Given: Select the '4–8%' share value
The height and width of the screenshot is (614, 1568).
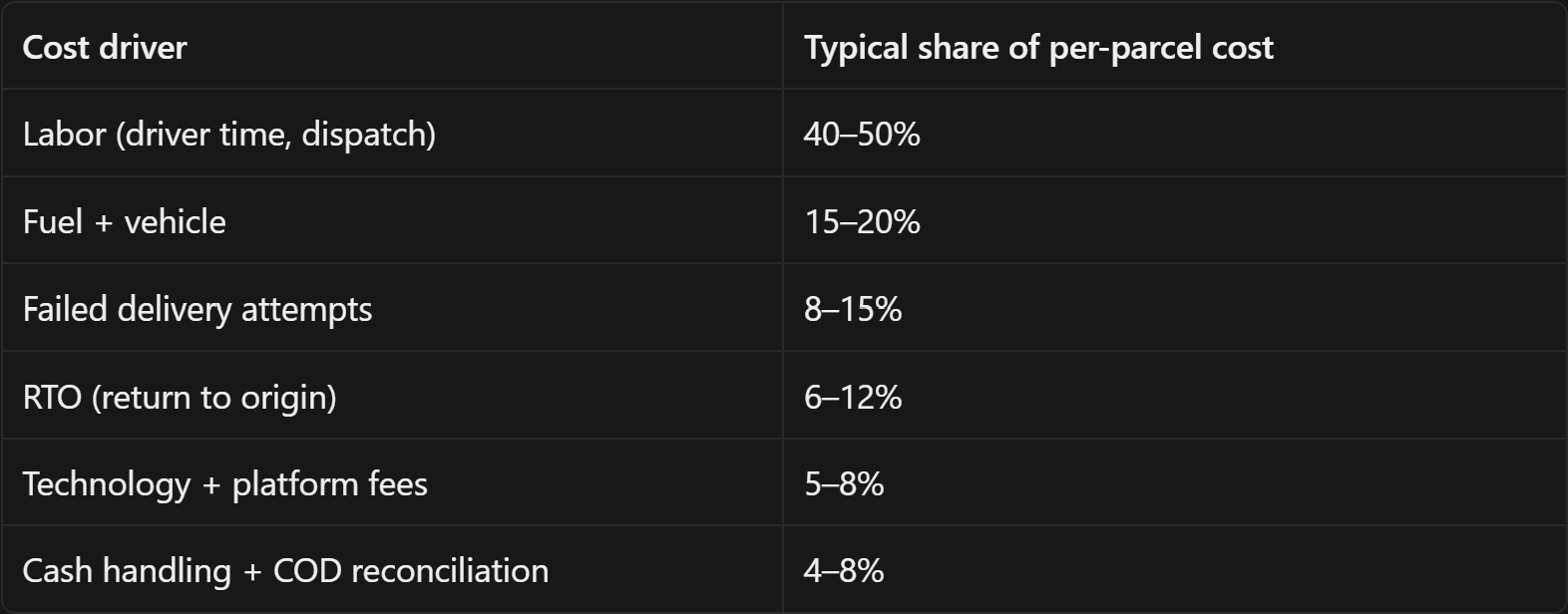Looking at the screenshot, I should tap(844, 570).
